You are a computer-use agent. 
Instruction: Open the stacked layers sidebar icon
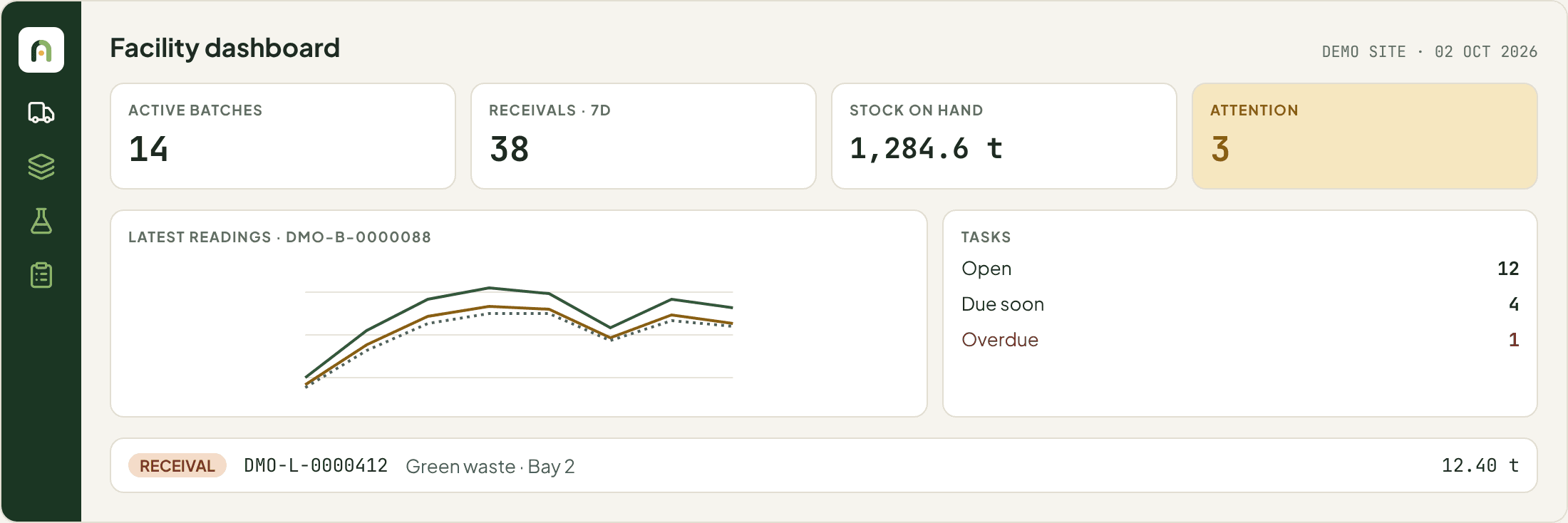pyautogui.click(x=41, y=167)
